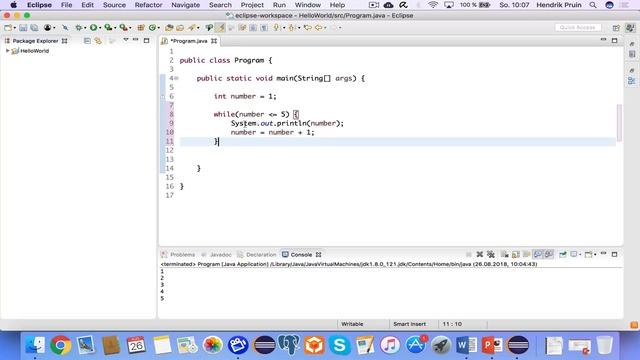Viewport: 640px width, 360px height.
Task: Open the Display Selected Console dropdown
Action: tap(580, 255)
